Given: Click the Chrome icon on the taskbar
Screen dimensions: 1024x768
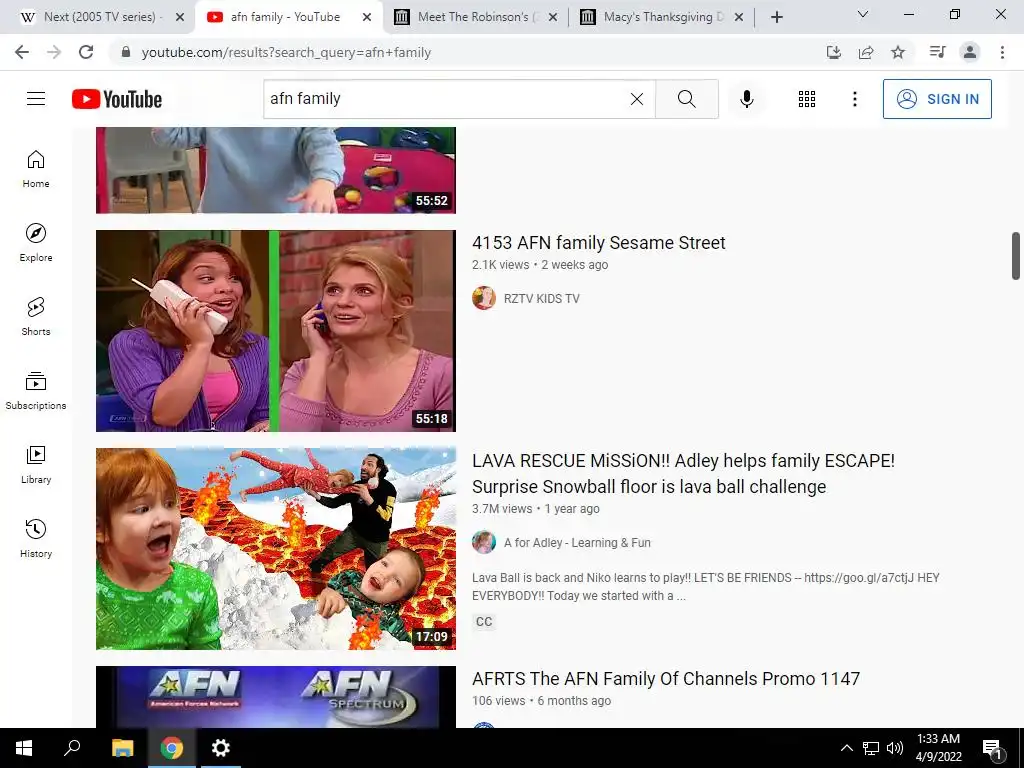Looking at the screenshot, I should [172, 748].
